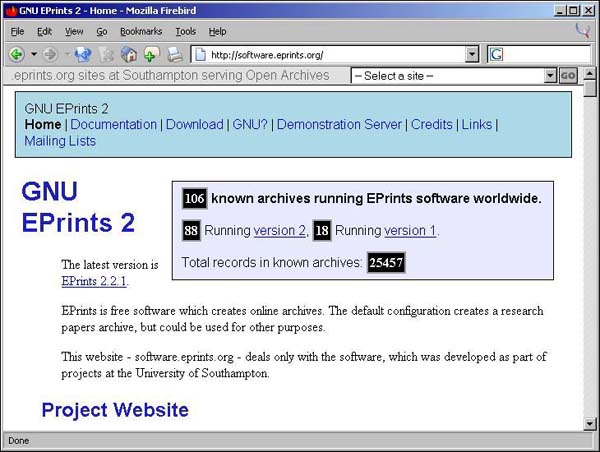Minimize the Firebird window
This screenshot has width=600, height=452.
(x=560, y=10)
